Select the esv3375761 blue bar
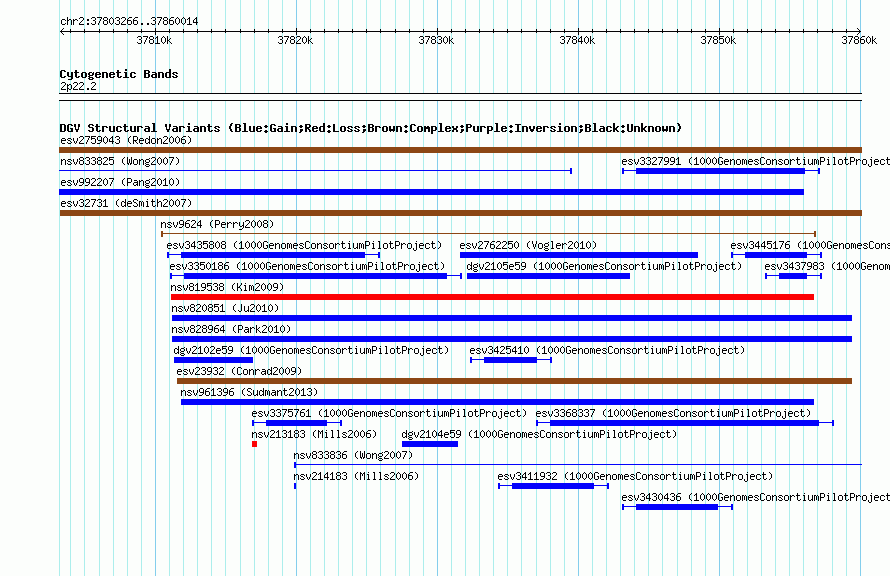 click(x=296, y=423)
